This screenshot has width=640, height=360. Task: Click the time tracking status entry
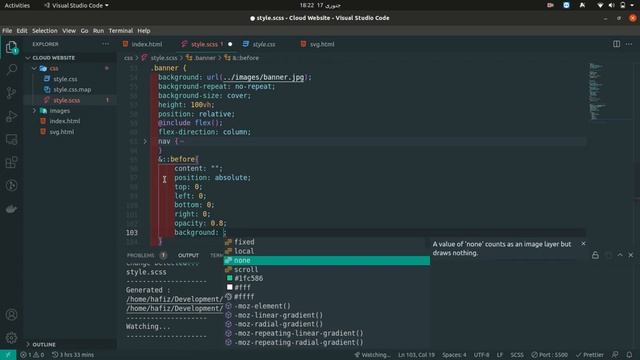pyautogui.click(x=73, y=355)
